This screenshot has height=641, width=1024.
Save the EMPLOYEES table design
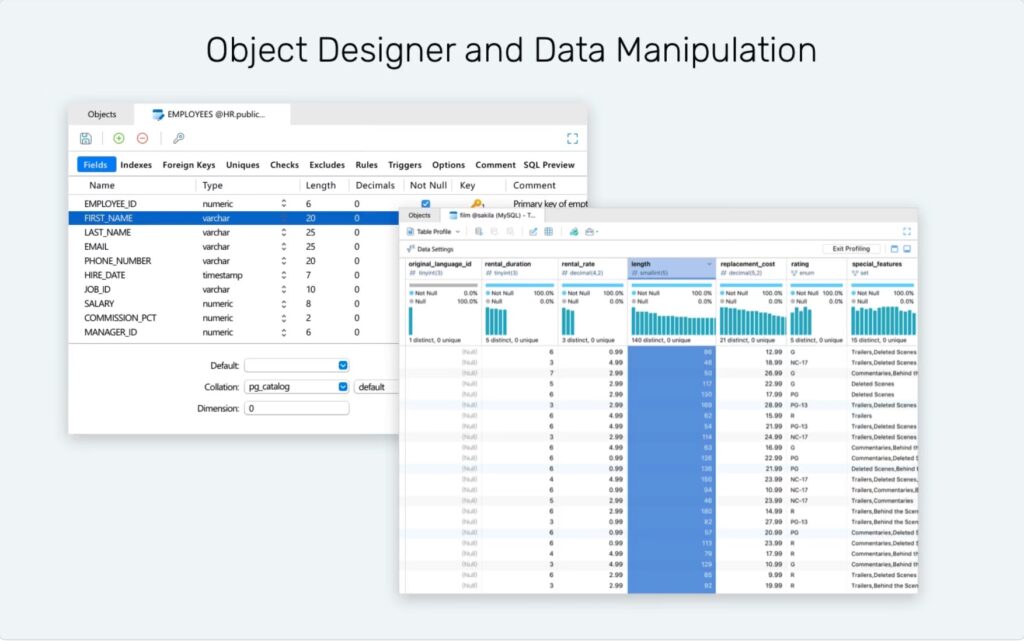pos(86,138)
